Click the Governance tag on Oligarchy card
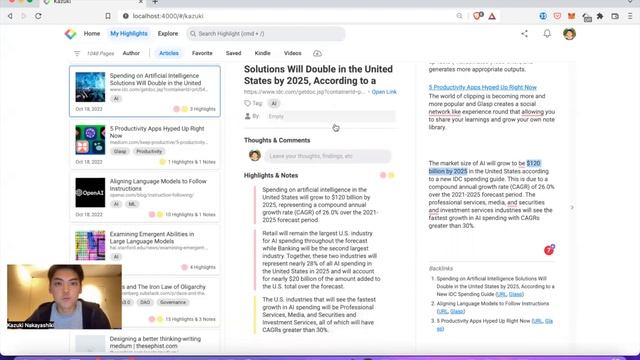Image resolution: width=640 pixels, height=360 pixels. click(173, 302)
